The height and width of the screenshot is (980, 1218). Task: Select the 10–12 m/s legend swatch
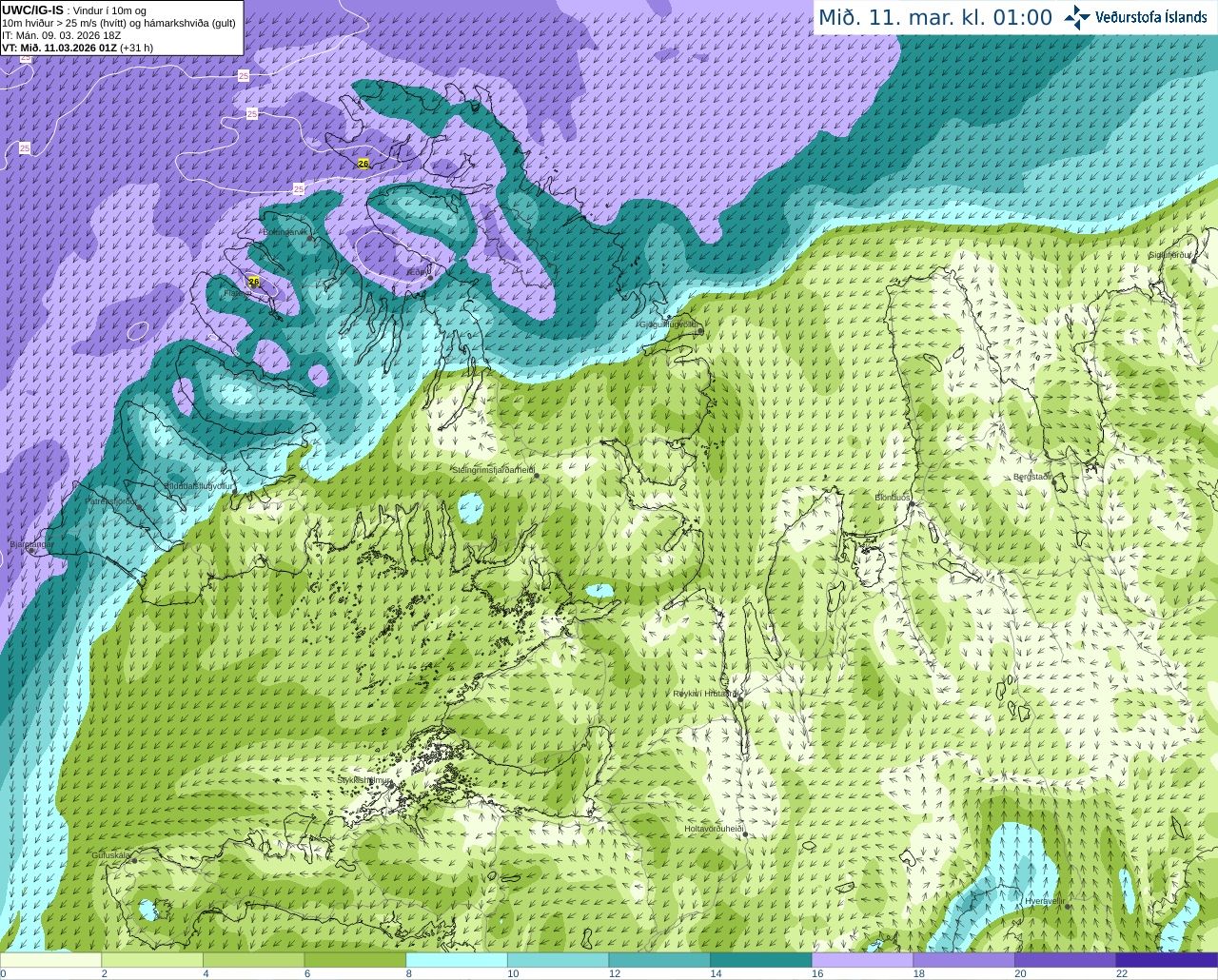tap(558, 960)
